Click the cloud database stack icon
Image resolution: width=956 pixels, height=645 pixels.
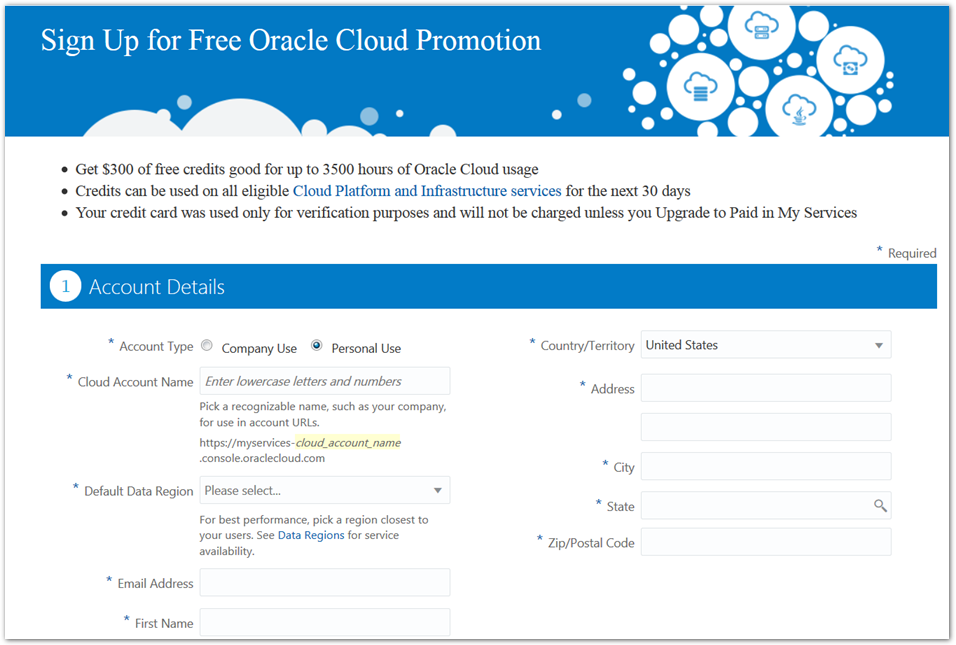(701, 88)
